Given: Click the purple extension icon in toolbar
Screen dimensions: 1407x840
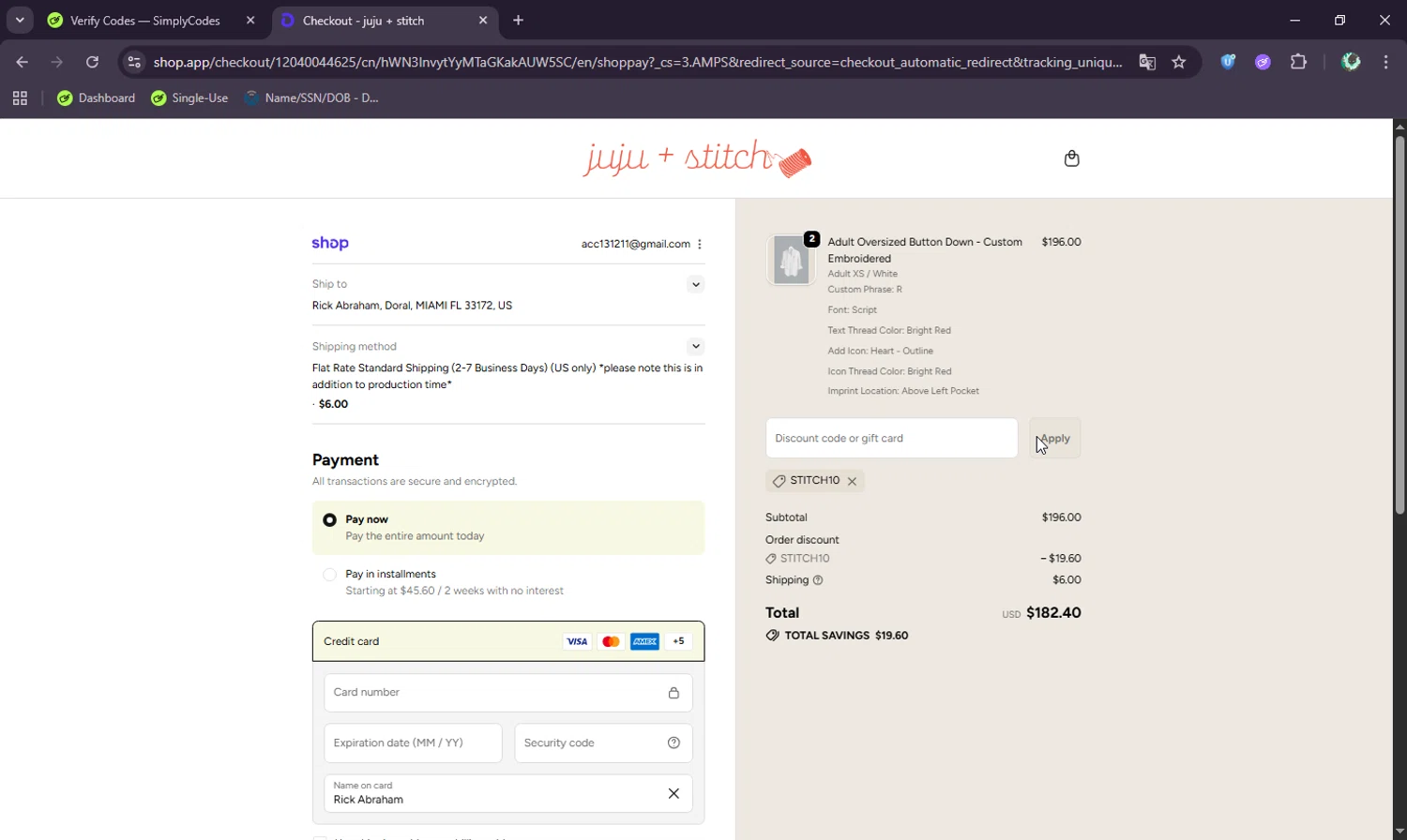Looking at the screenshot, I should tap(1263, 62).
